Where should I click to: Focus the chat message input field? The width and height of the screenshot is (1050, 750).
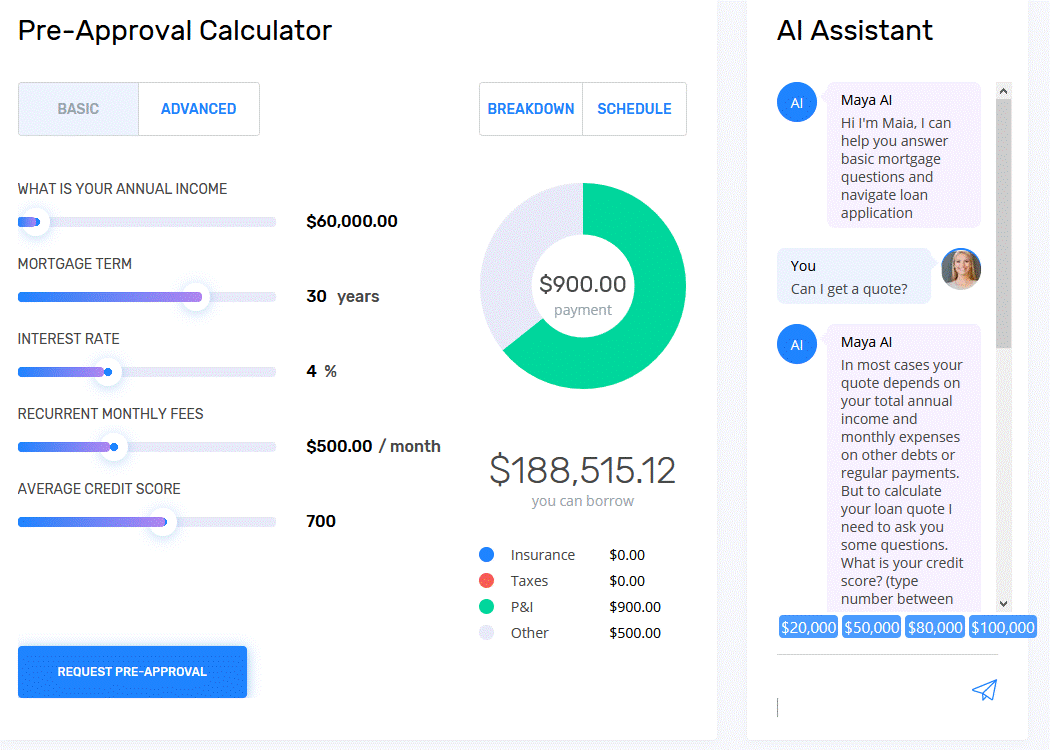click(871, 707)
